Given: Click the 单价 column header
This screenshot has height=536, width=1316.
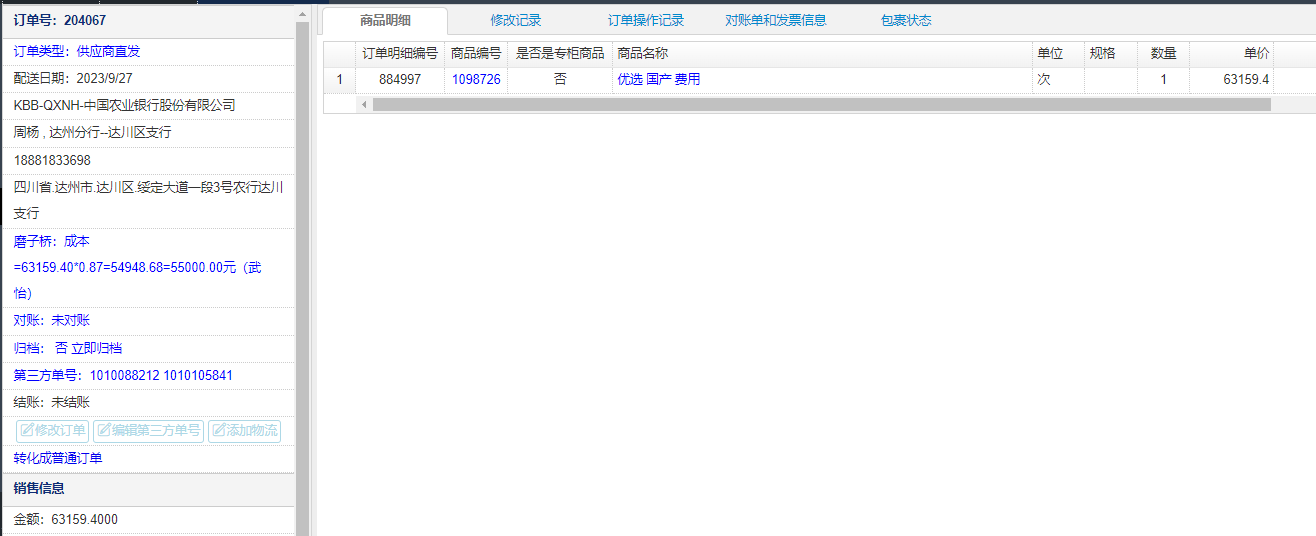Looking at the screenshot, I should coord(1231,53).
